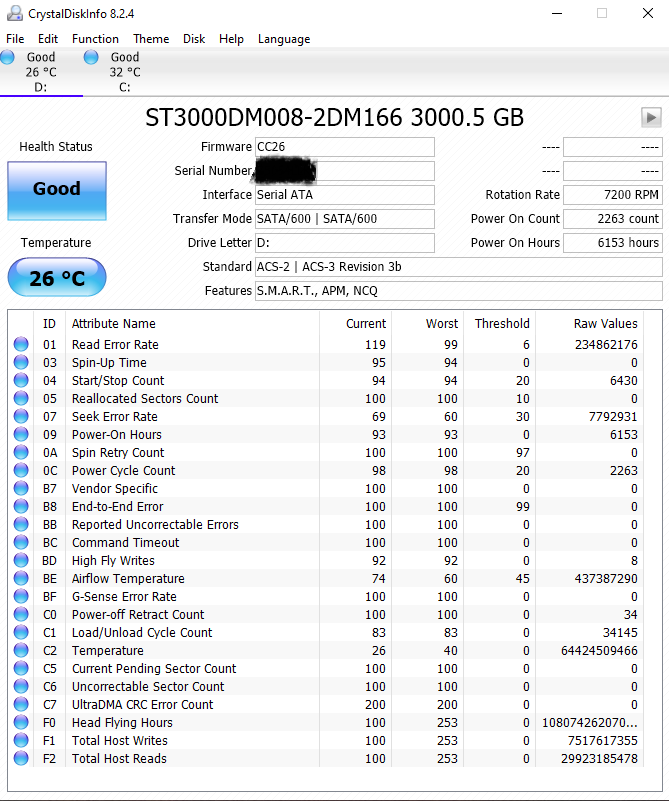Select the D: disk tab
This screenshot has width=669, height=801.
[x=41, y=72]
